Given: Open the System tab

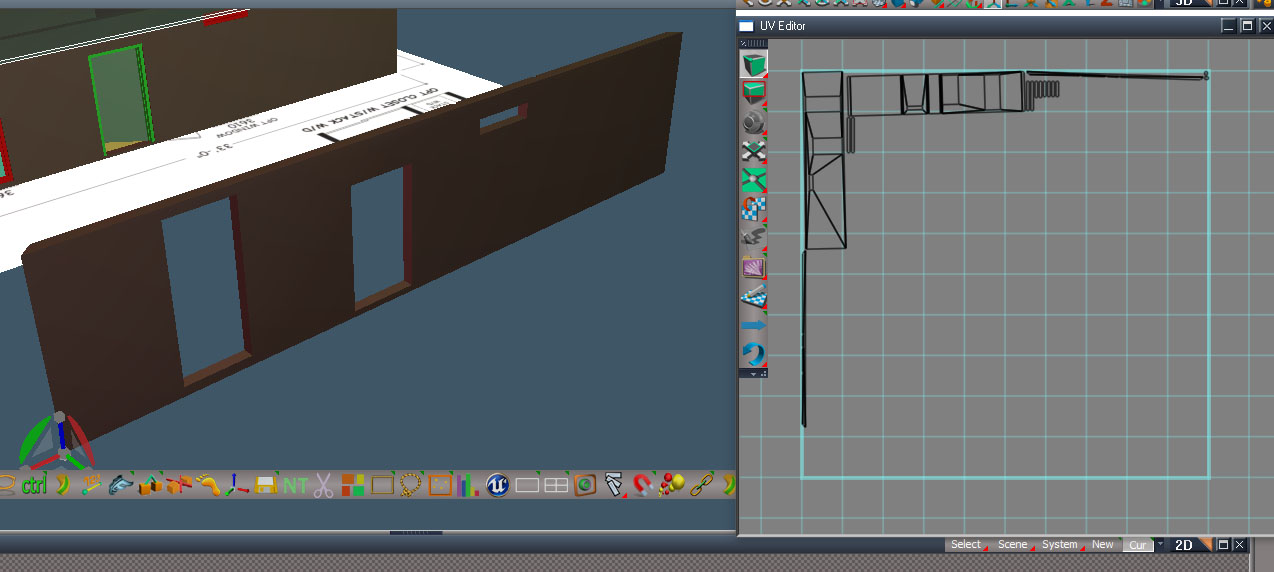Looking at the screenshot, I should (x=1060, y=545).
